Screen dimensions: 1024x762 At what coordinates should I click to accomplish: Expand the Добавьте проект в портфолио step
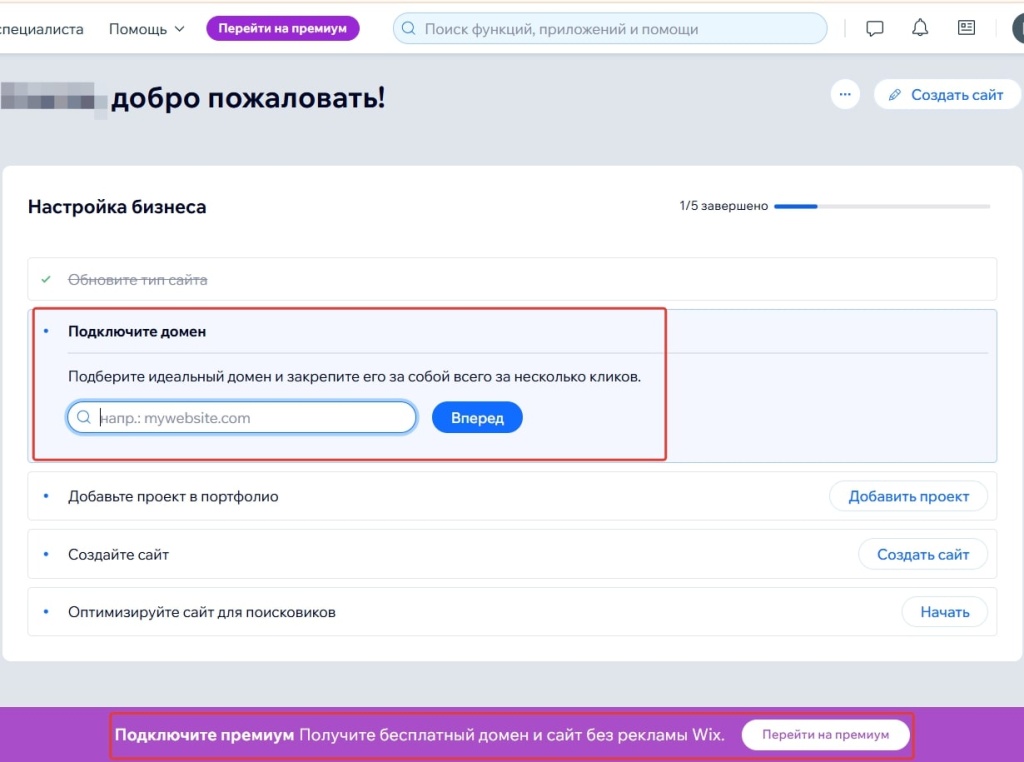coord(512,496)
